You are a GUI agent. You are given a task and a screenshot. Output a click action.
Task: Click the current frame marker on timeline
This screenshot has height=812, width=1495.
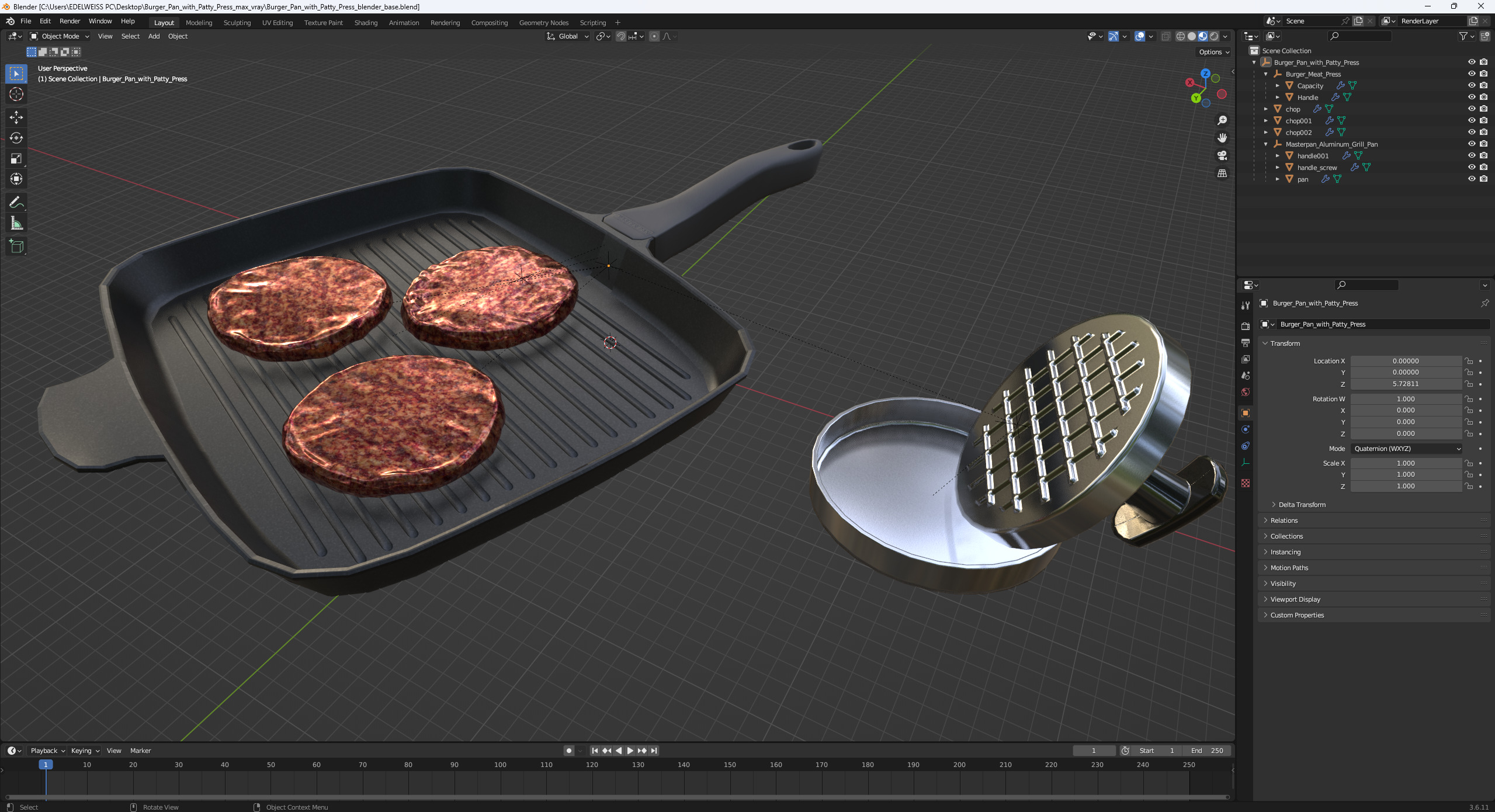(x=46, y=765)
